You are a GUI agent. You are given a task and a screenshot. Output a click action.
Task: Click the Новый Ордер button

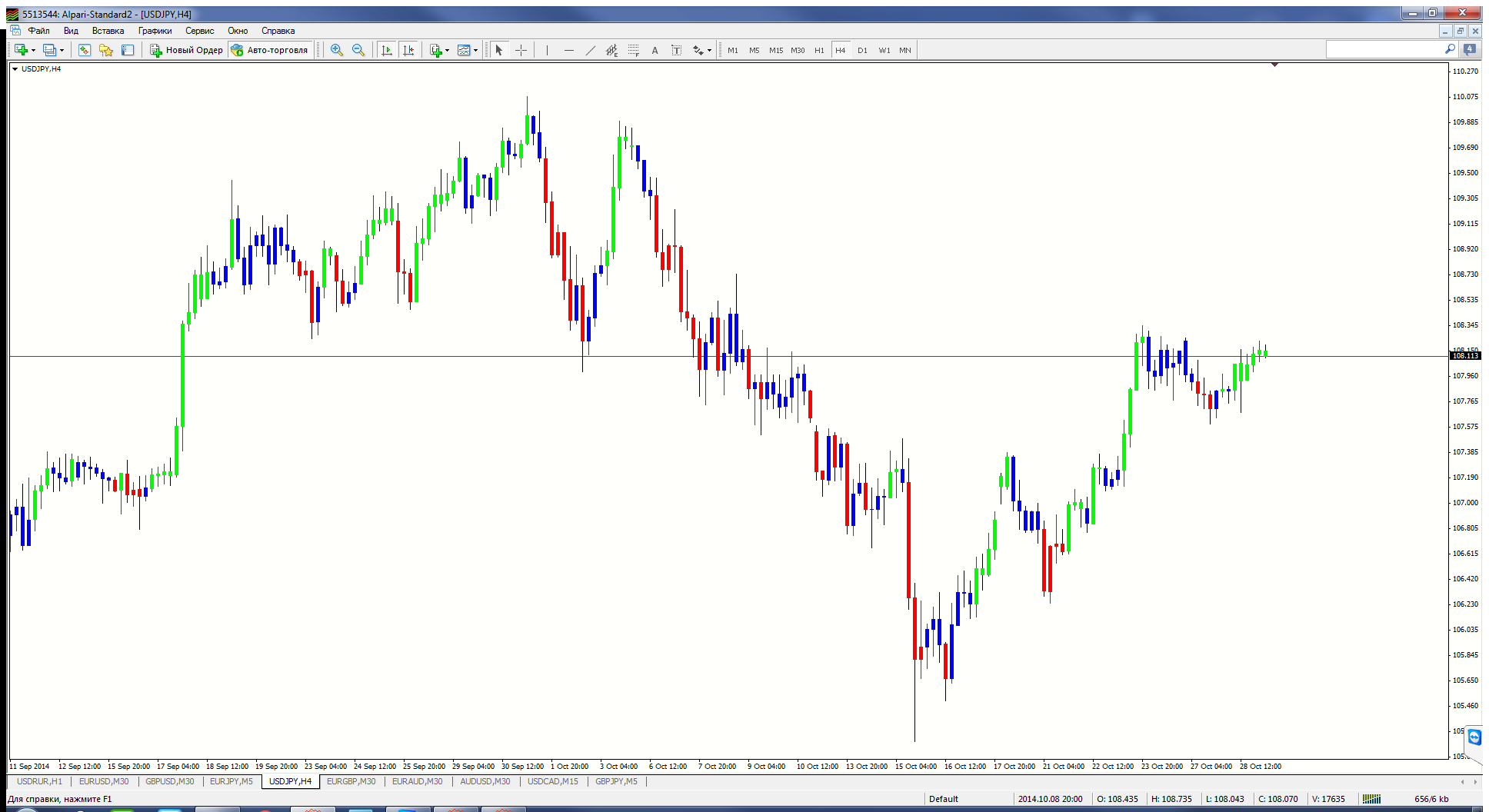187,50
